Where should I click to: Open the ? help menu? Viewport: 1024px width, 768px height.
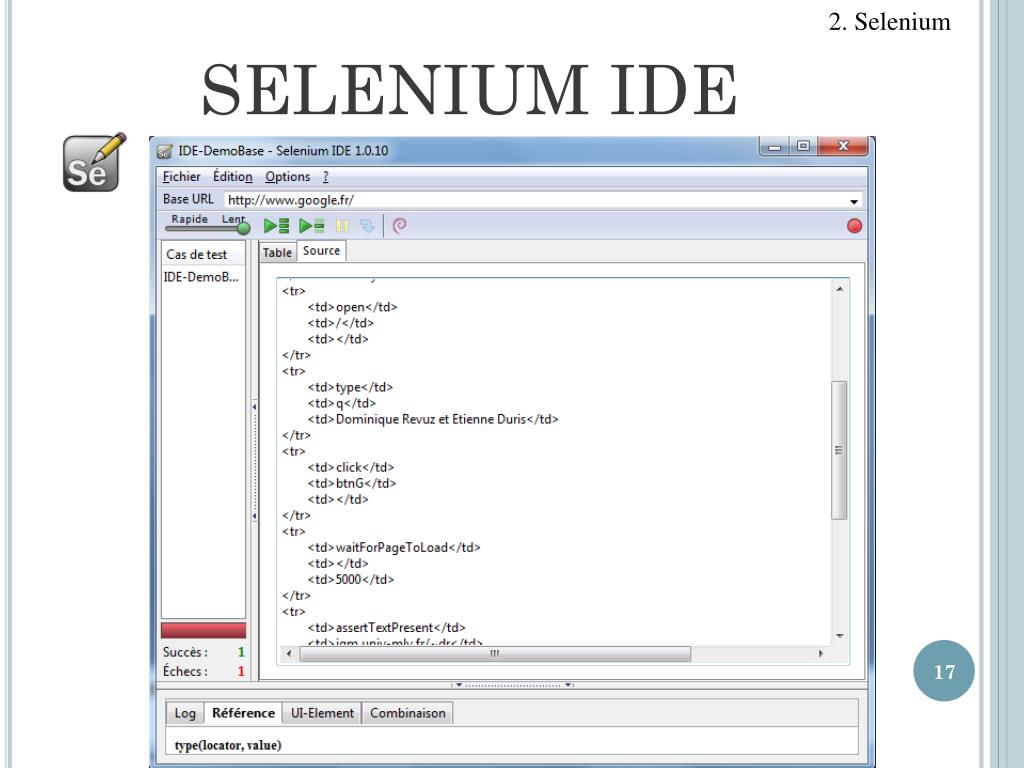pos(325,177)
